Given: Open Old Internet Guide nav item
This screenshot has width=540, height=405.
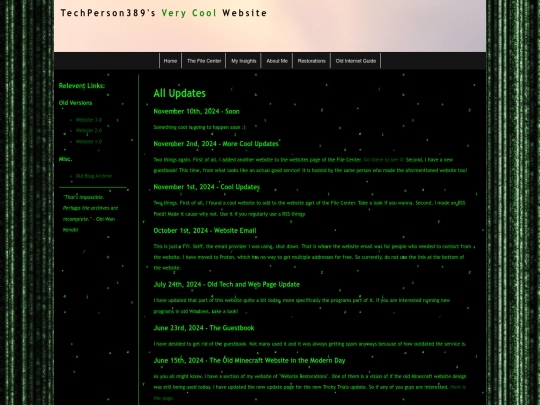Looking at the screenshot, I should click(x=356, y=61).
